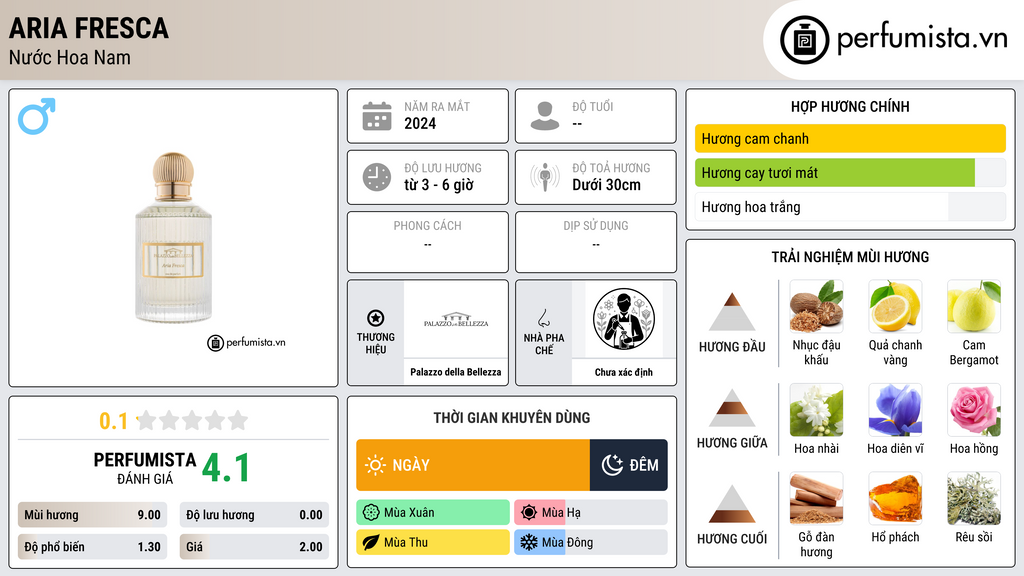This screenshot has width=1024, height=576.
Task: Click the Aria Fresca perfume bottle image
Action: click(x=174, y=238)
